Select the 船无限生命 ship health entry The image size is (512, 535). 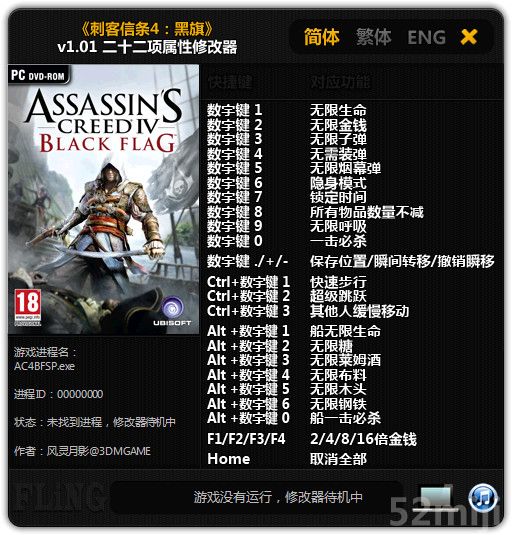[345, 331]
